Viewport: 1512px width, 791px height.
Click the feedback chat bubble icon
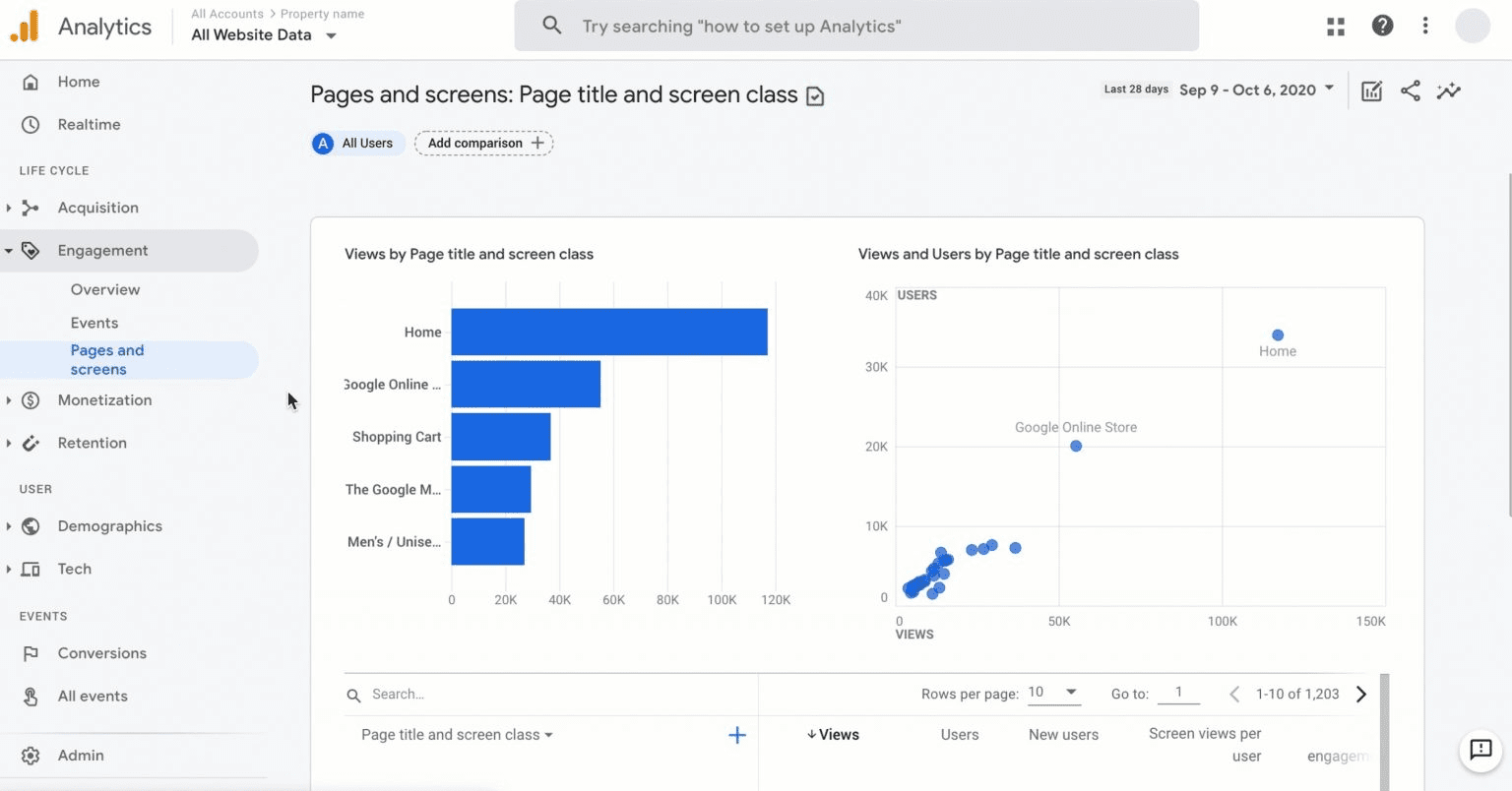point(1480,750)
